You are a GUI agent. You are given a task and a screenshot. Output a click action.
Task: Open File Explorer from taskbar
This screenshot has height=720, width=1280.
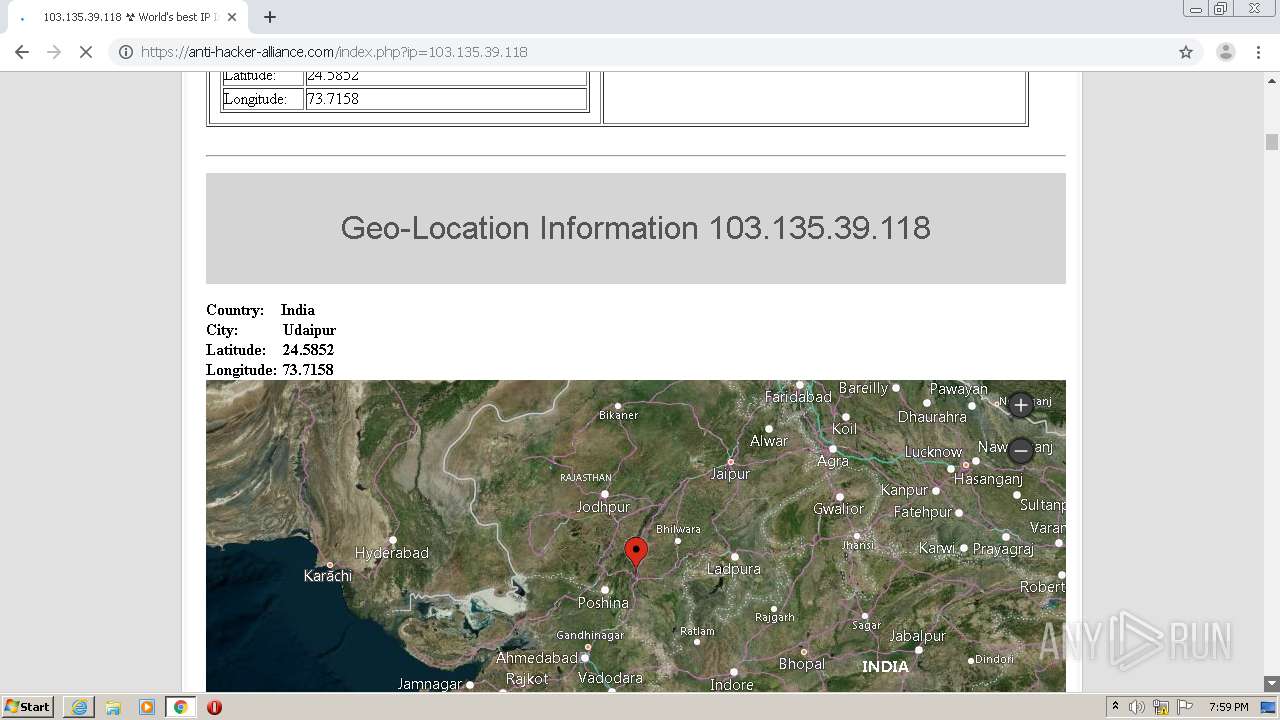(113, 707)
